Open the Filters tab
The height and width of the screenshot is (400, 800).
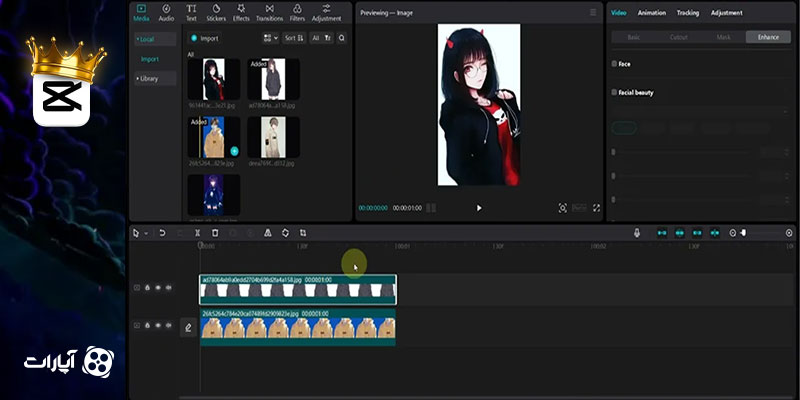pyautogui.click(x=297, y=13)
